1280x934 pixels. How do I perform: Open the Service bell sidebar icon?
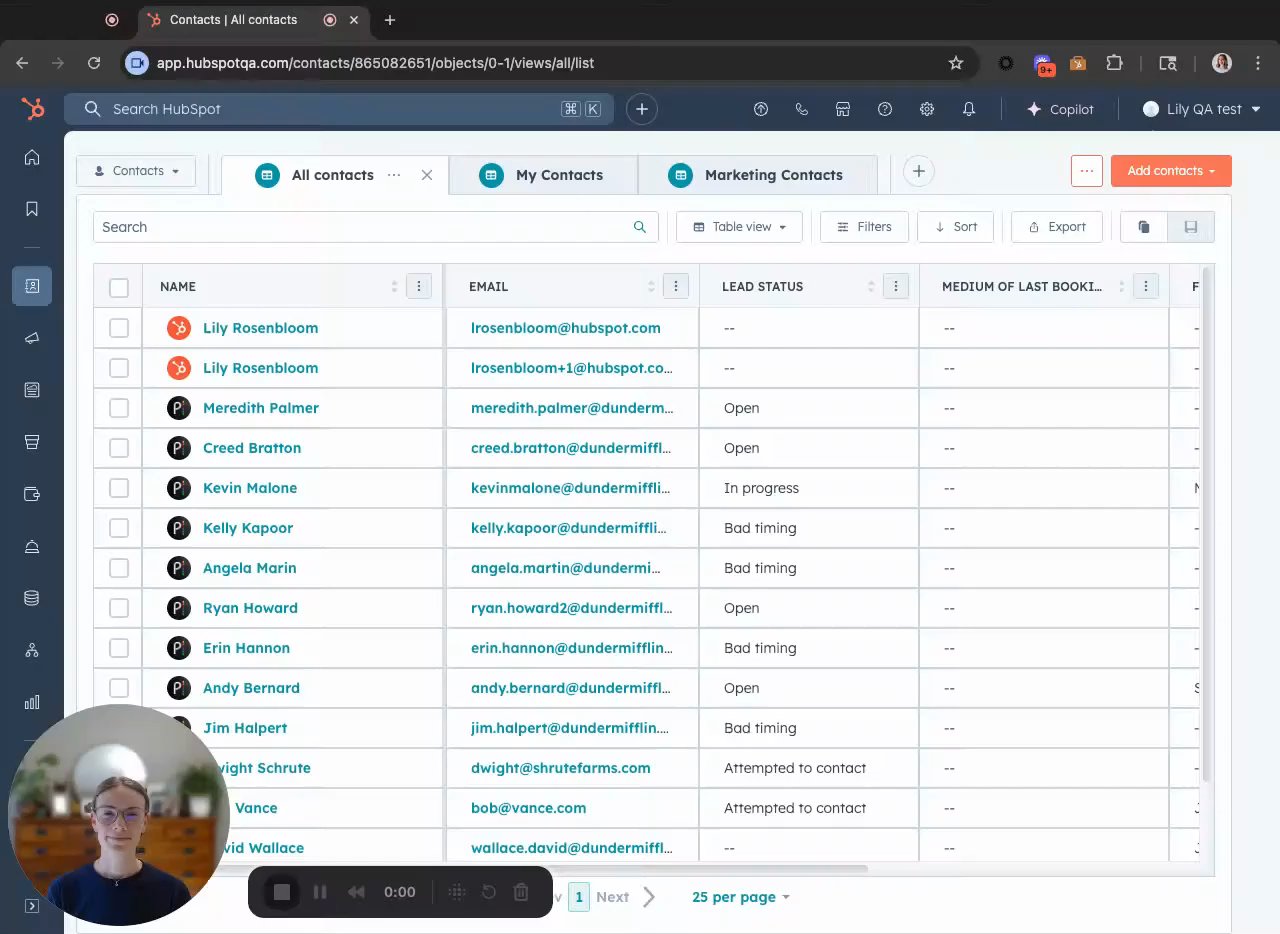(x=32, y=546)
